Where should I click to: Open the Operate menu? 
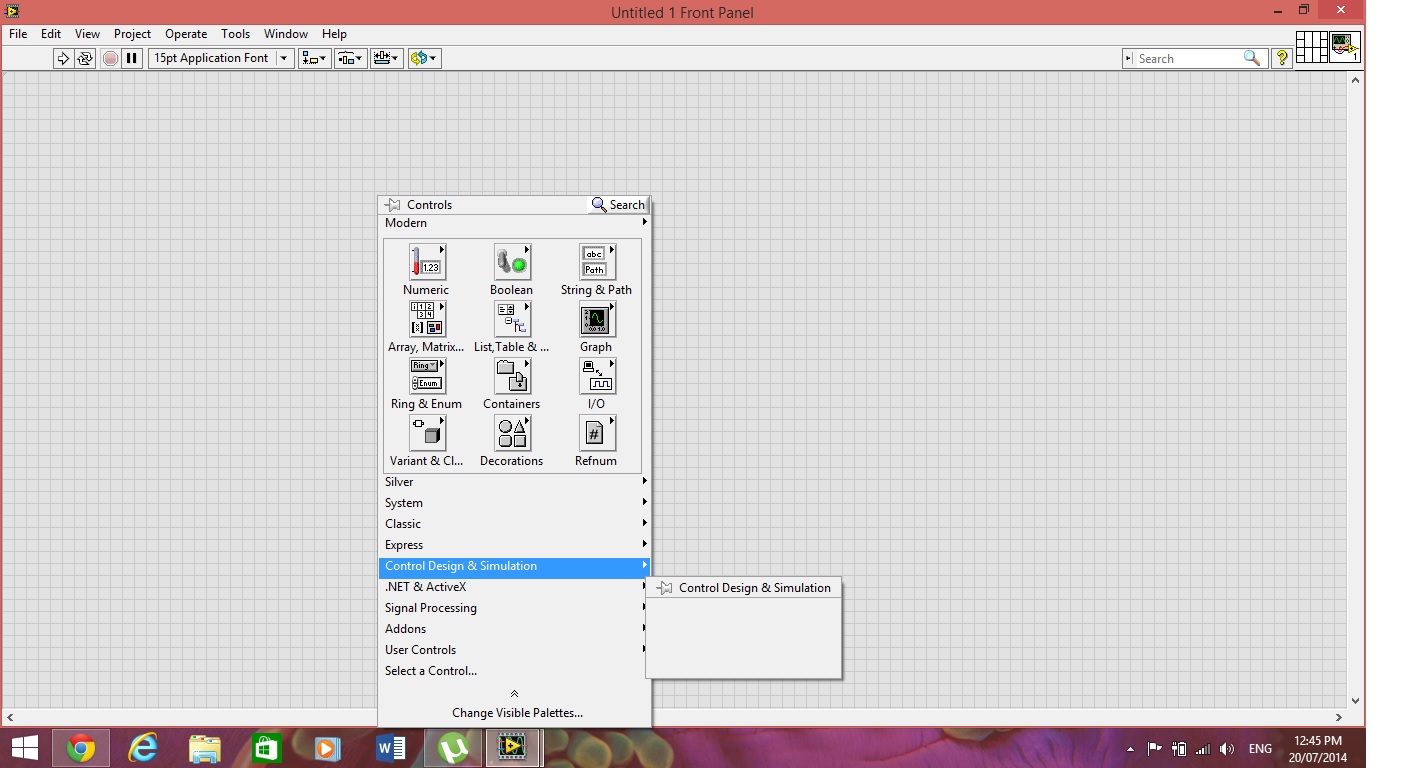coord(186,34)
